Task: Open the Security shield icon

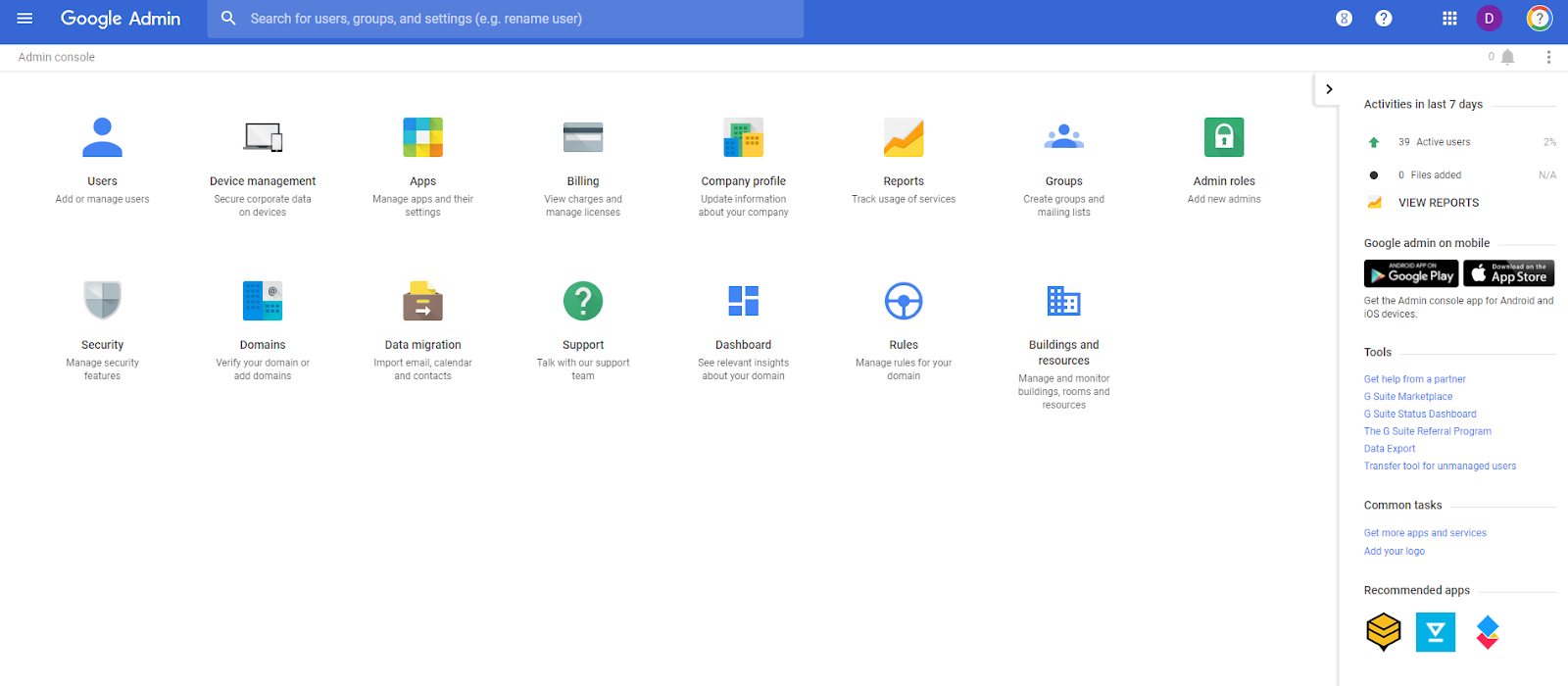Action: pyautogui.click(x=102, y=301)
